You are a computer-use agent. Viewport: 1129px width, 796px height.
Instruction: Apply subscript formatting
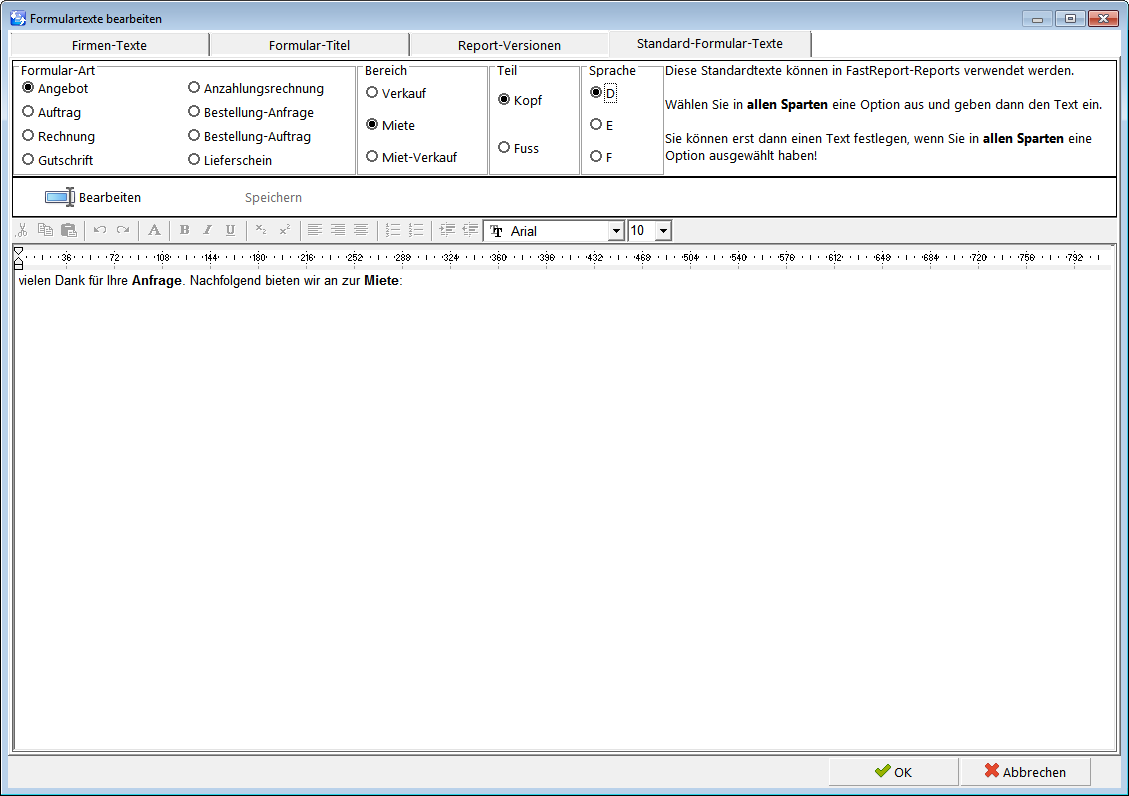pos(261,230)
